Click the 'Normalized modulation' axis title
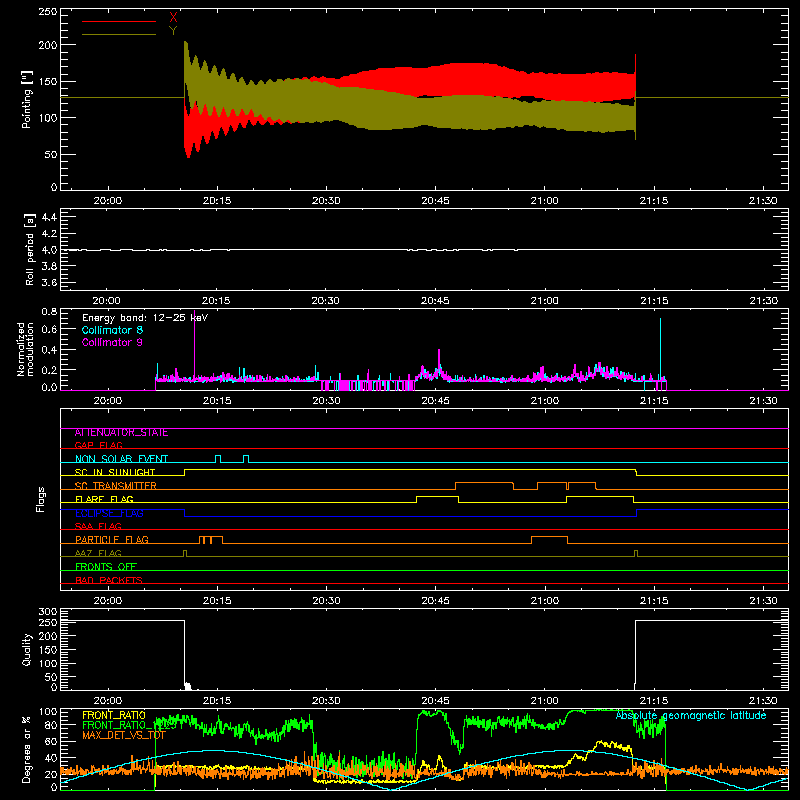Image resolution: width=800 pixels, height=800 pixels. coord(25,349)
